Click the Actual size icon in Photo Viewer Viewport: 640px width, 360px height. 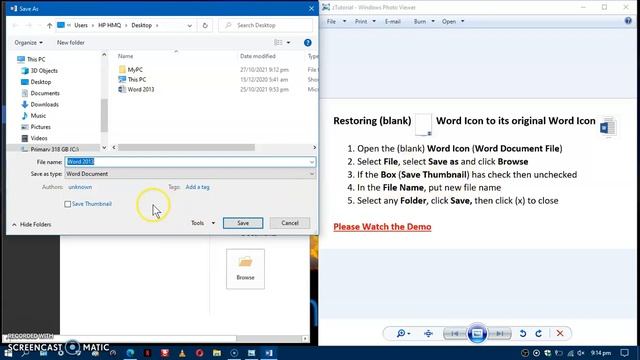click(x=428, y=333)
